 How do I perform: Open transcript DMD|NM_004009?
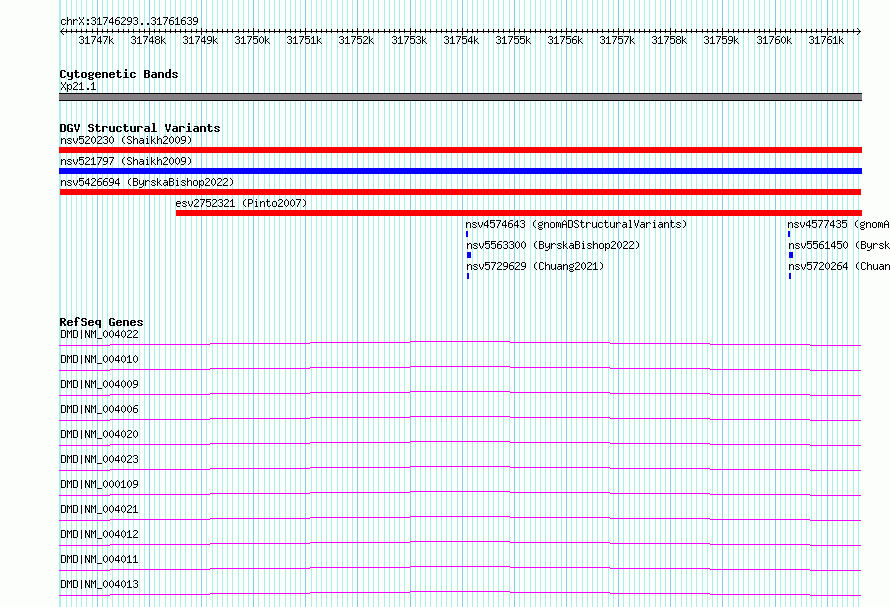click(99, 384)
